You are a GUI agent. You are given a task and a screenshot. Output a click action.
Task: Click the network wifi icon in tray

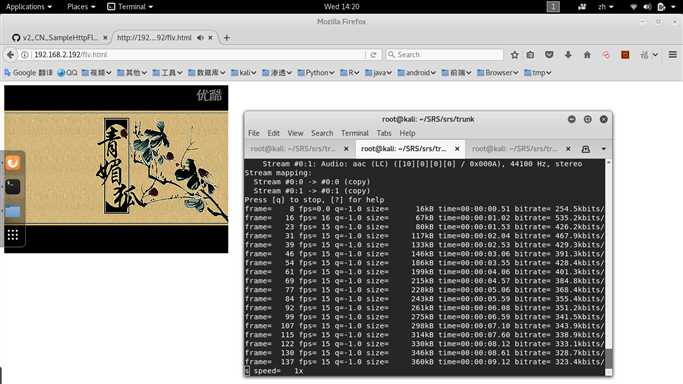coord(634,7)
